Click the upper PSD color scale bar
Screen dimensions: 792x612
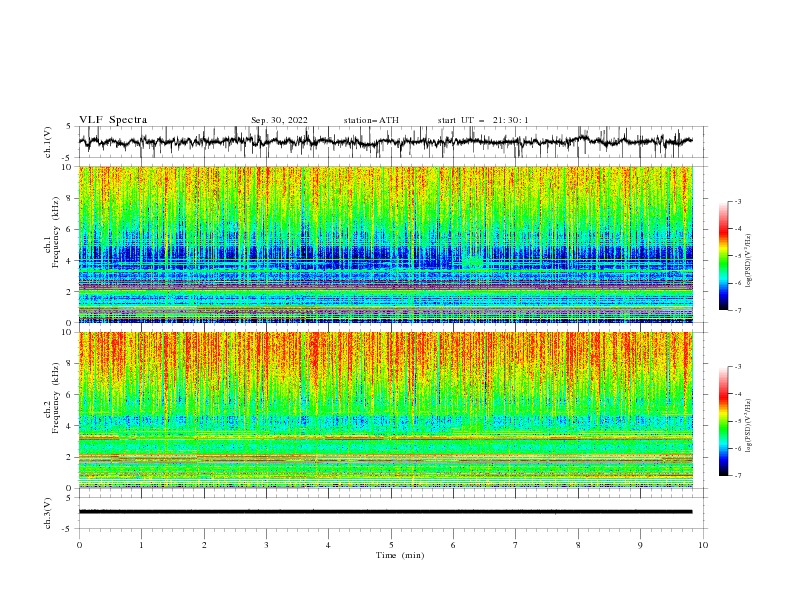click(723, 256)
